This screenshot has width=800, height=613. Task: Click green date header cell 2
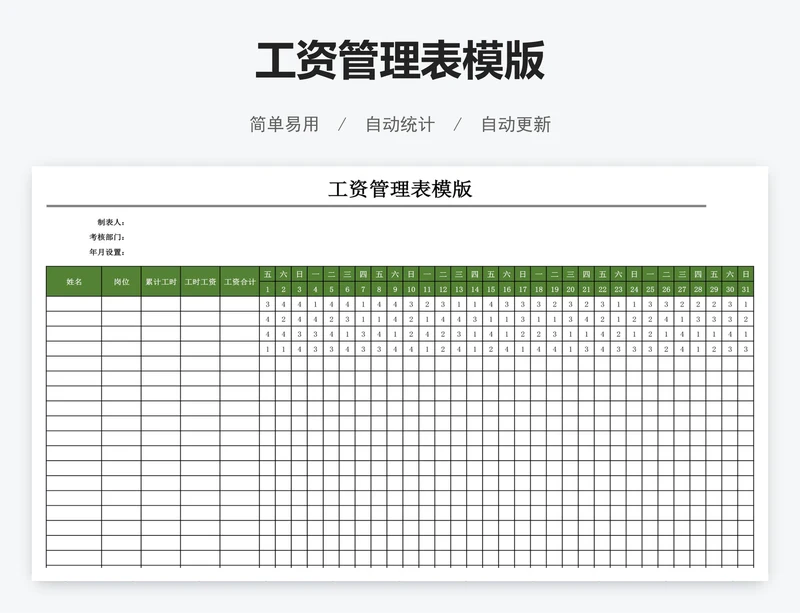pyautogui.click(x=284, y=289)
